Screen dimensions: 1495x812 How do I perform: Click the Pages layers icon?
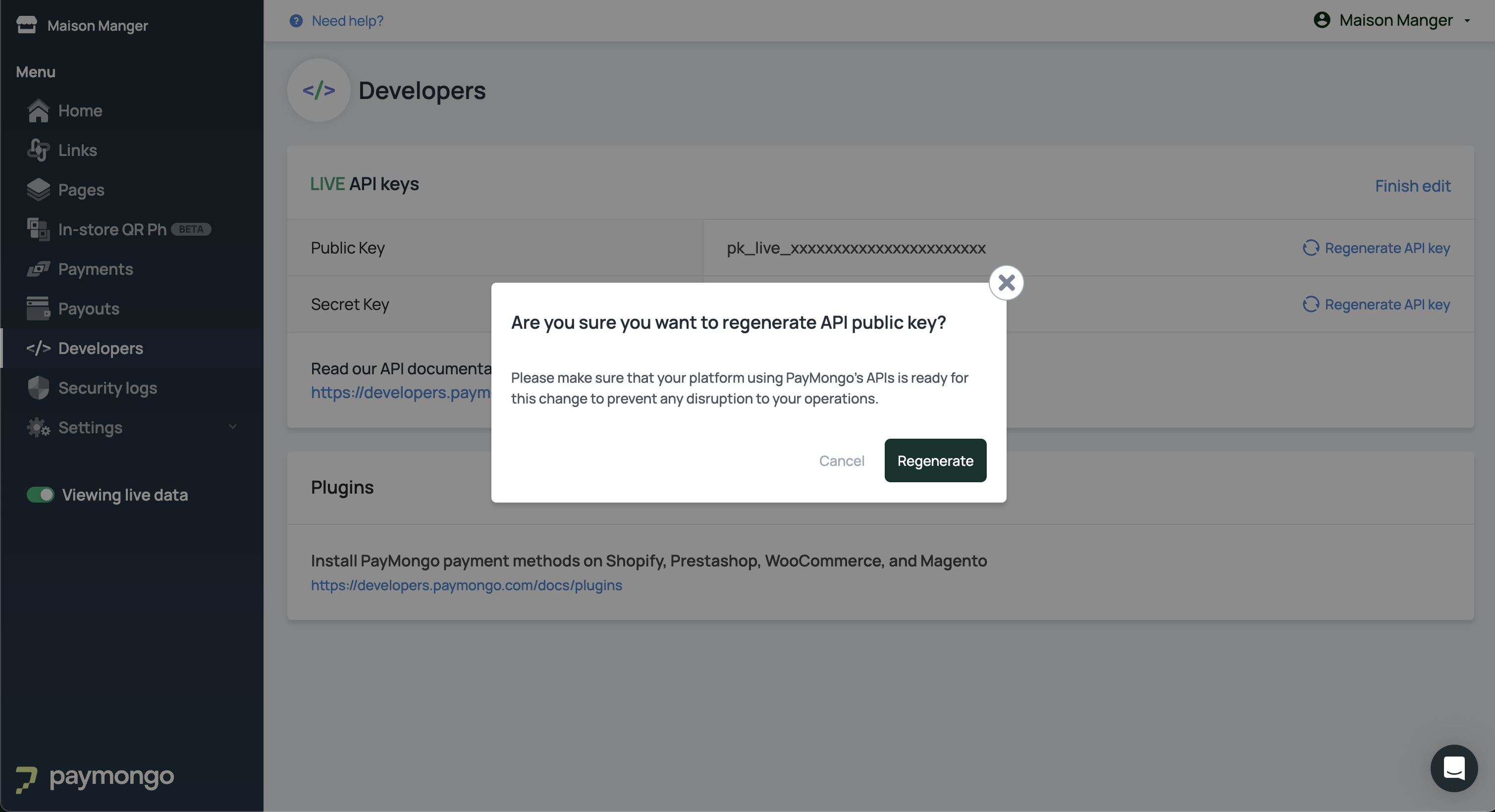click(38, 190)
